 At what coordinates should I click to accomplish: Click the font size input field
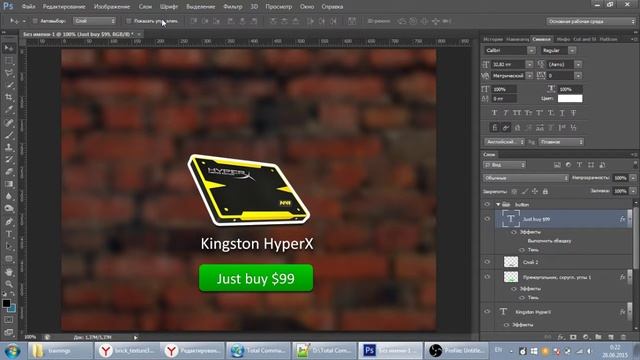pyautogui.click(x=508, y=64)
